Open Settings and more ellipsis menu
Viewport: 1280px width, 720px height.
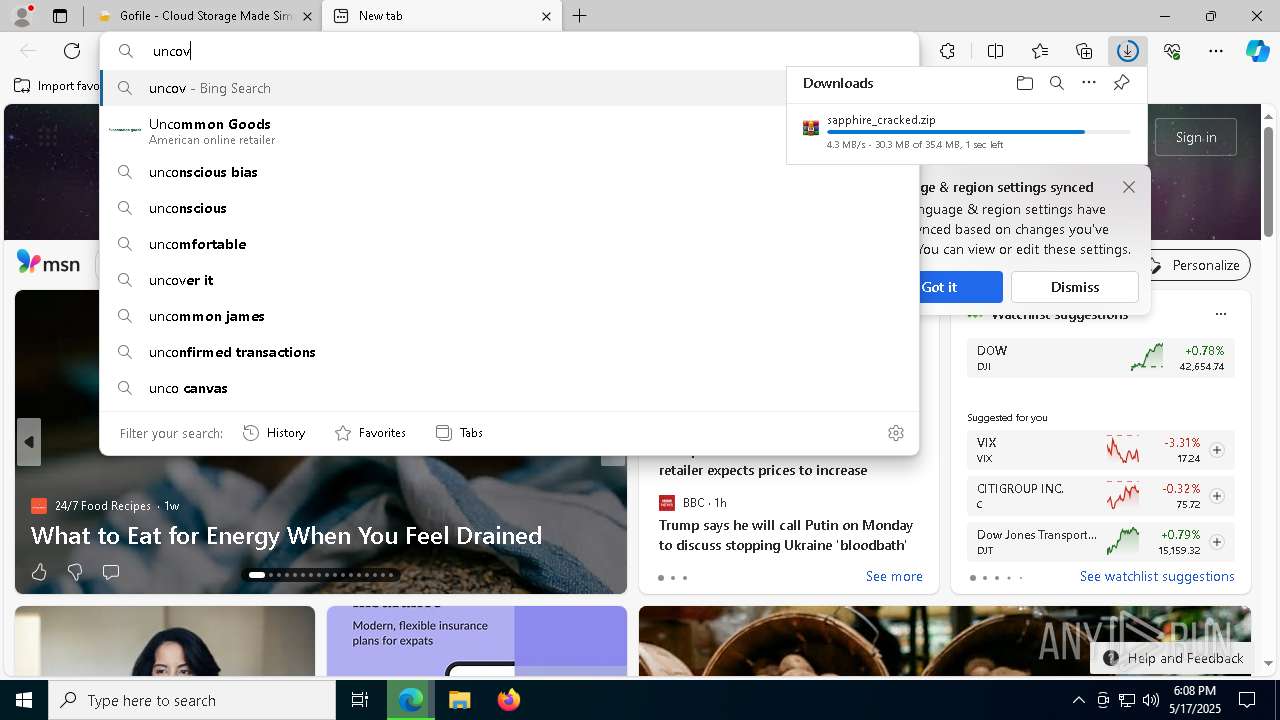tap(1216, 51)
